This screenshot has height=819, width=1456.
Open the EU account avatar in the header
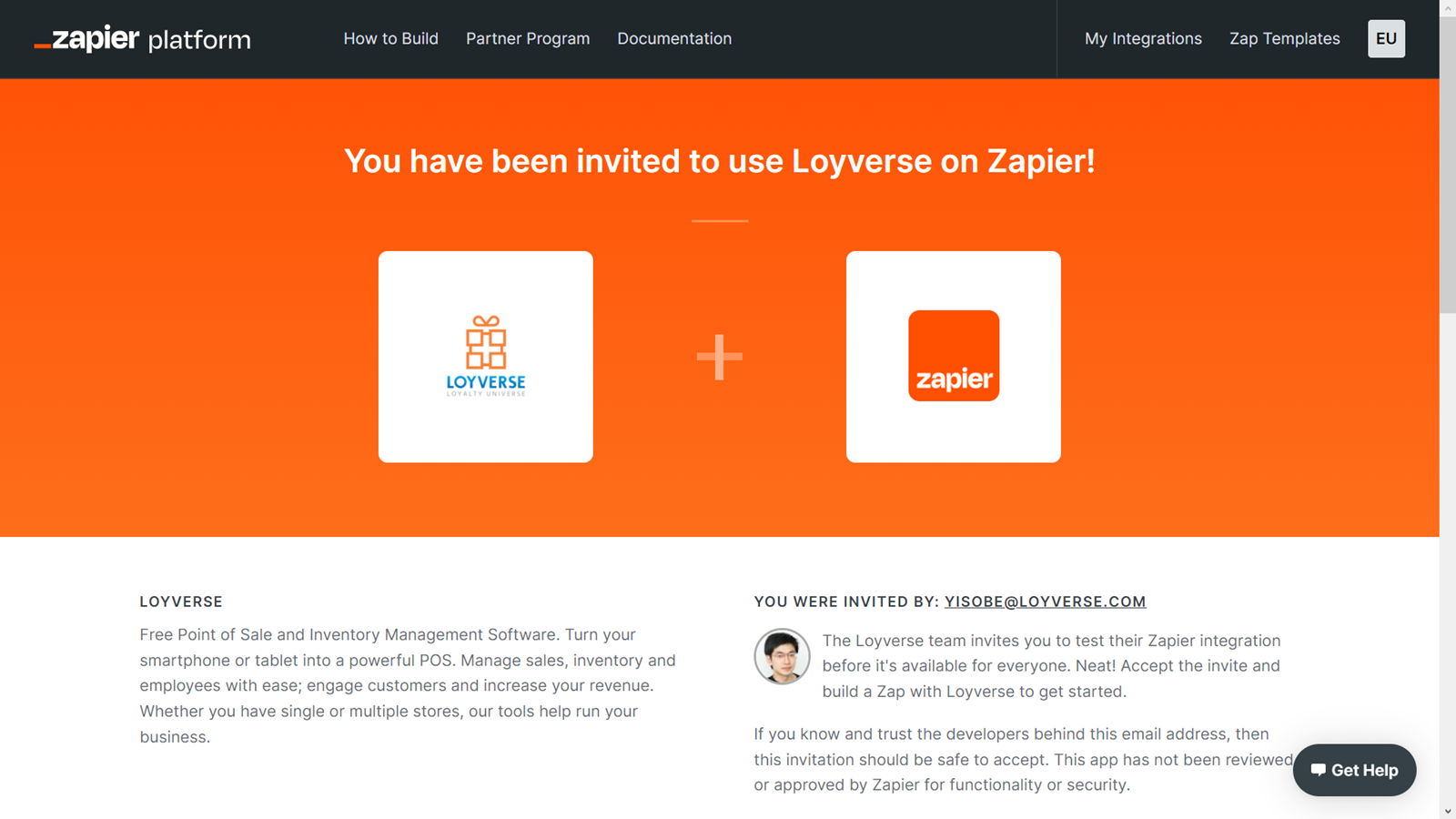[1385, 38]
